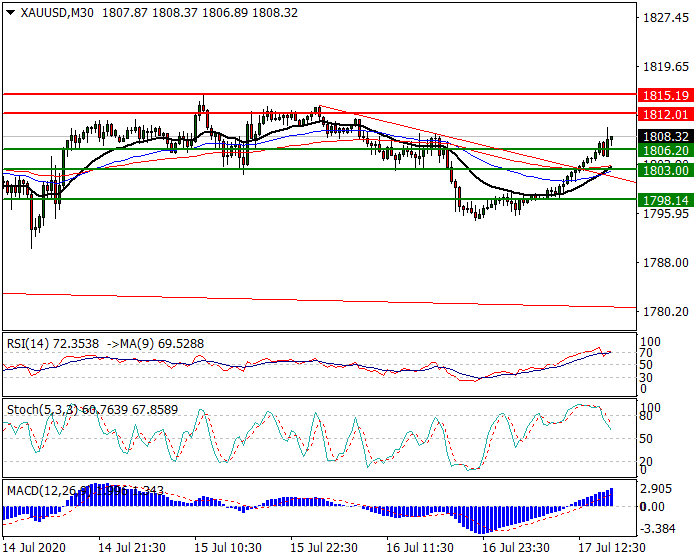Click the 14 Jul 21:30 time label

pyautogui.click(x=132, y=547)
